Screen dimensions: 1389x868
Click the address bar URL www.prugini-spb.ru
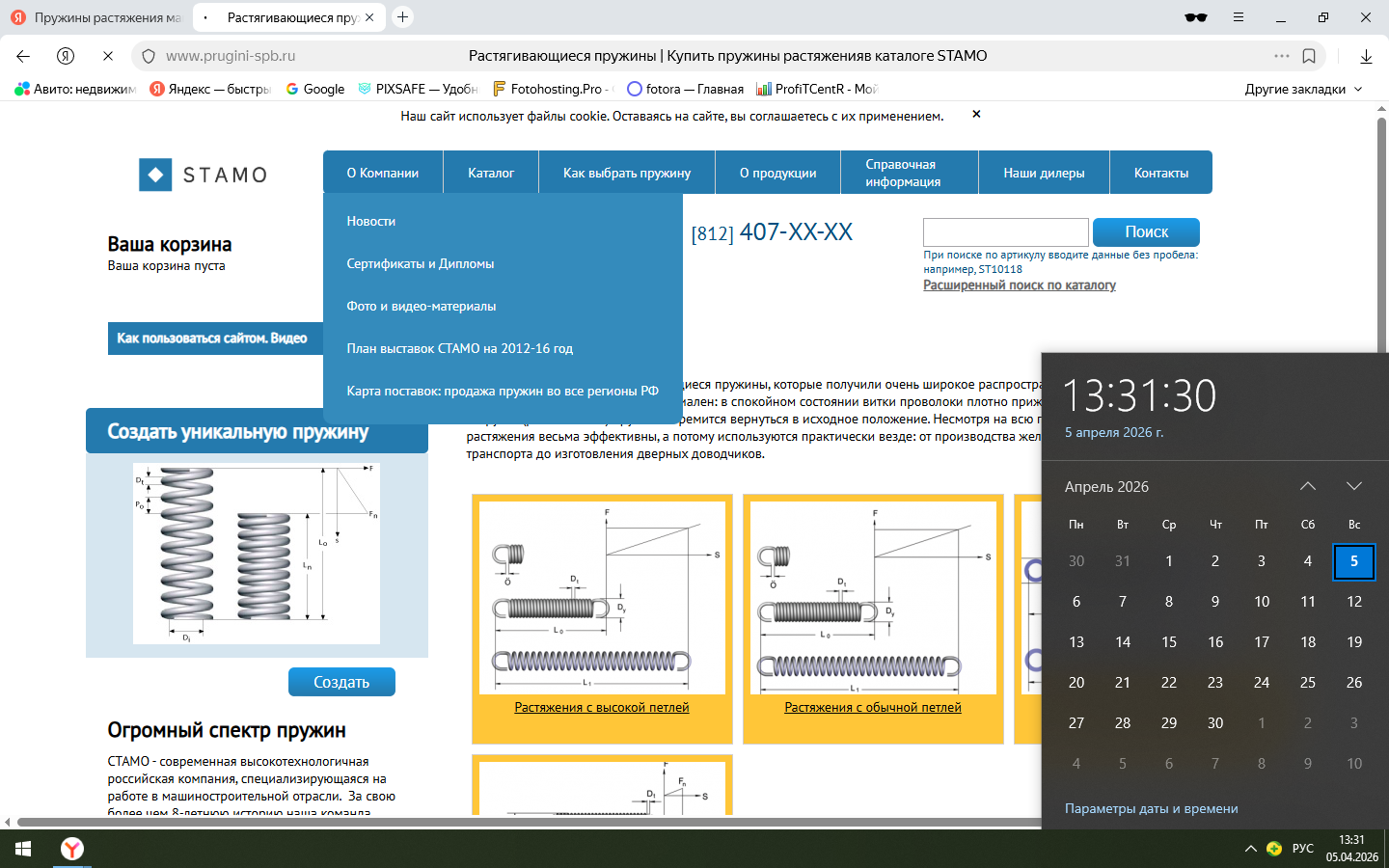click(x=231, y=56)
